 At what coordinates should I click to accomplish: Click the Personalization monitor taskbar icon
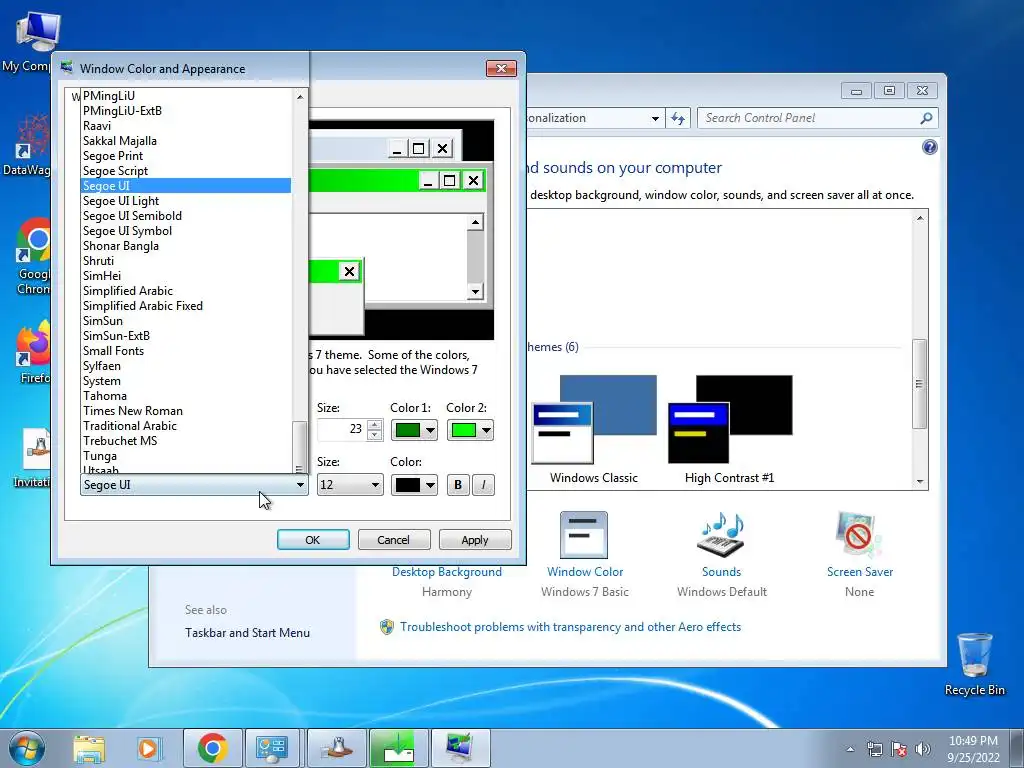click(460, 748)
